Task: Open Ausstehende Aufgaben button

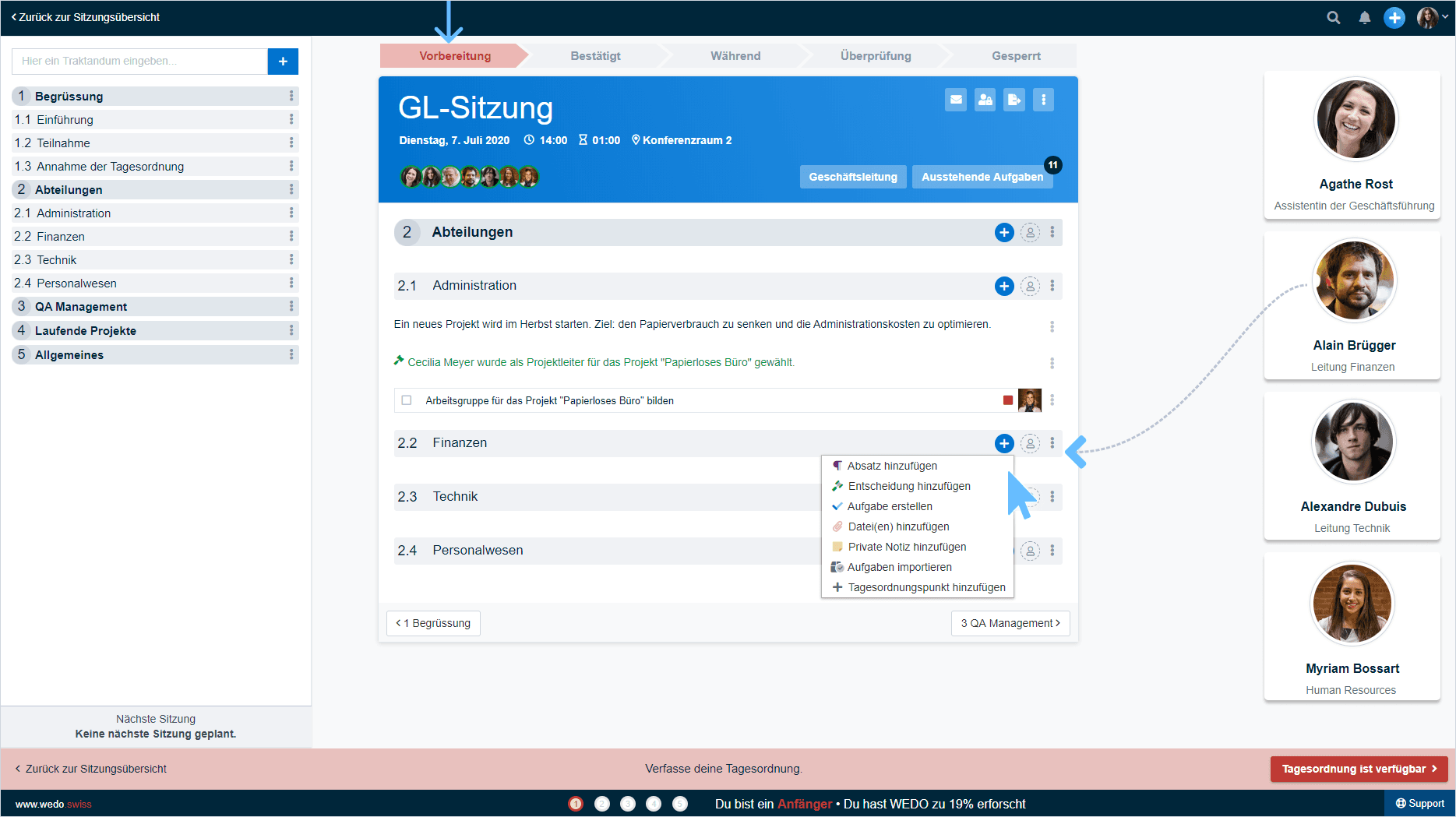Action: point(982,177)
